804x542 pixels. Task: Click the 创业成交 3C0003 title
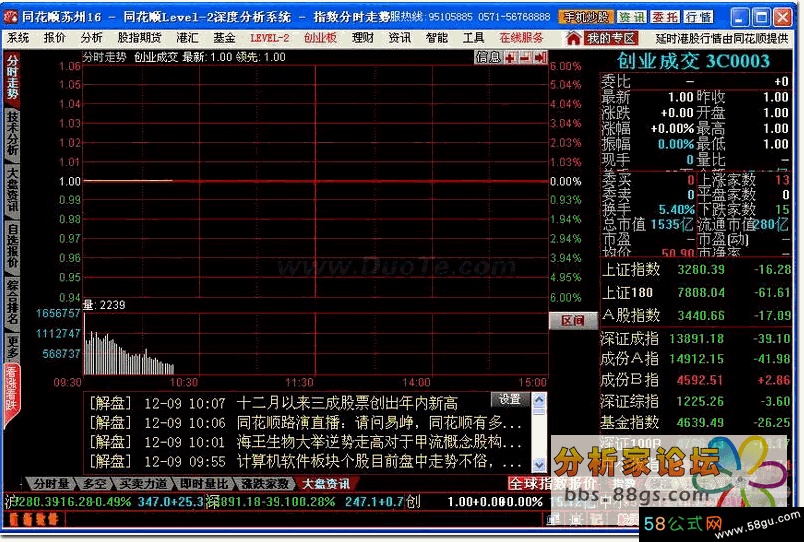tap(693, 61)
